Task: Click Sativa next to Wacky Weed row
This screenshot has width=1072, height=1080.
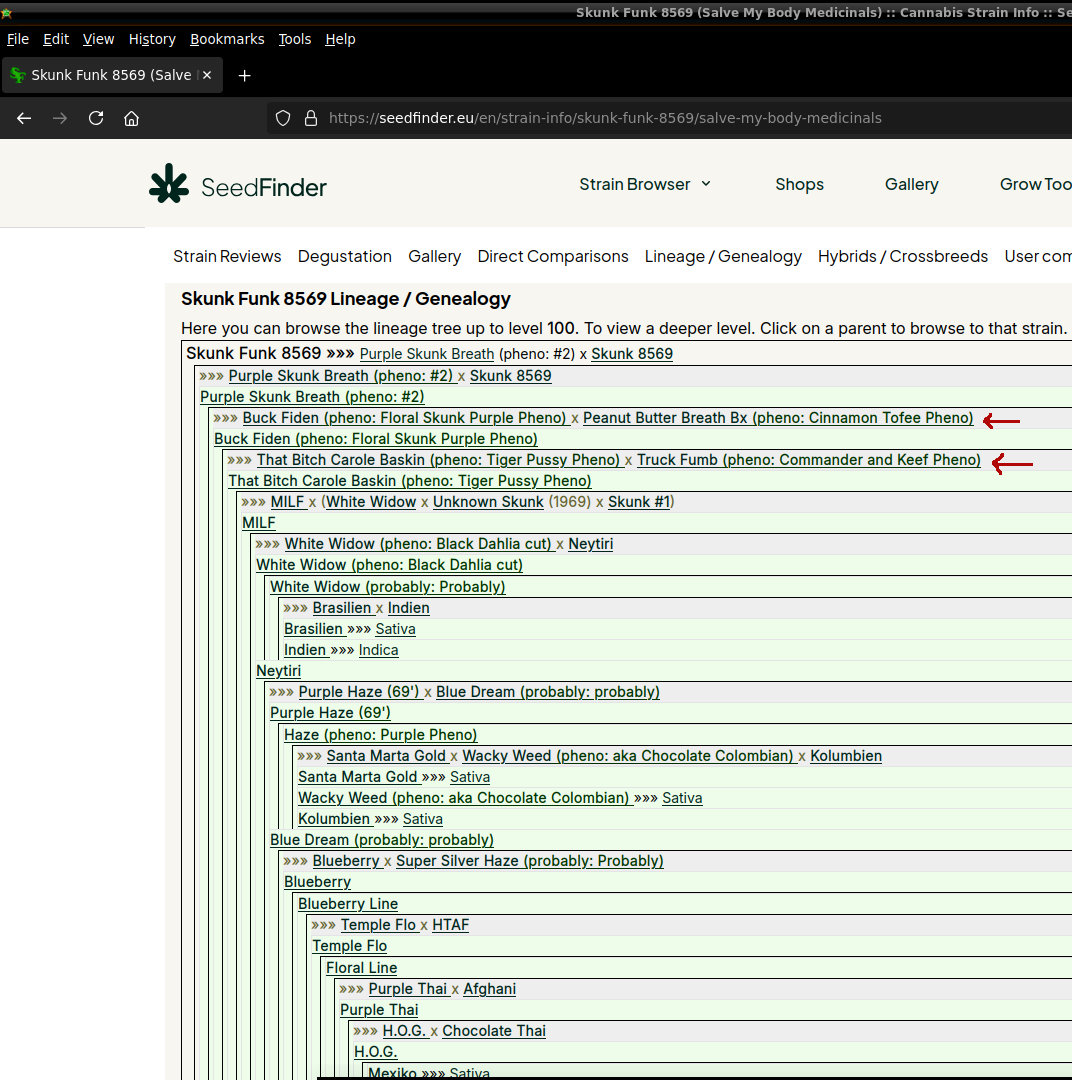Action: pos(682,798)
